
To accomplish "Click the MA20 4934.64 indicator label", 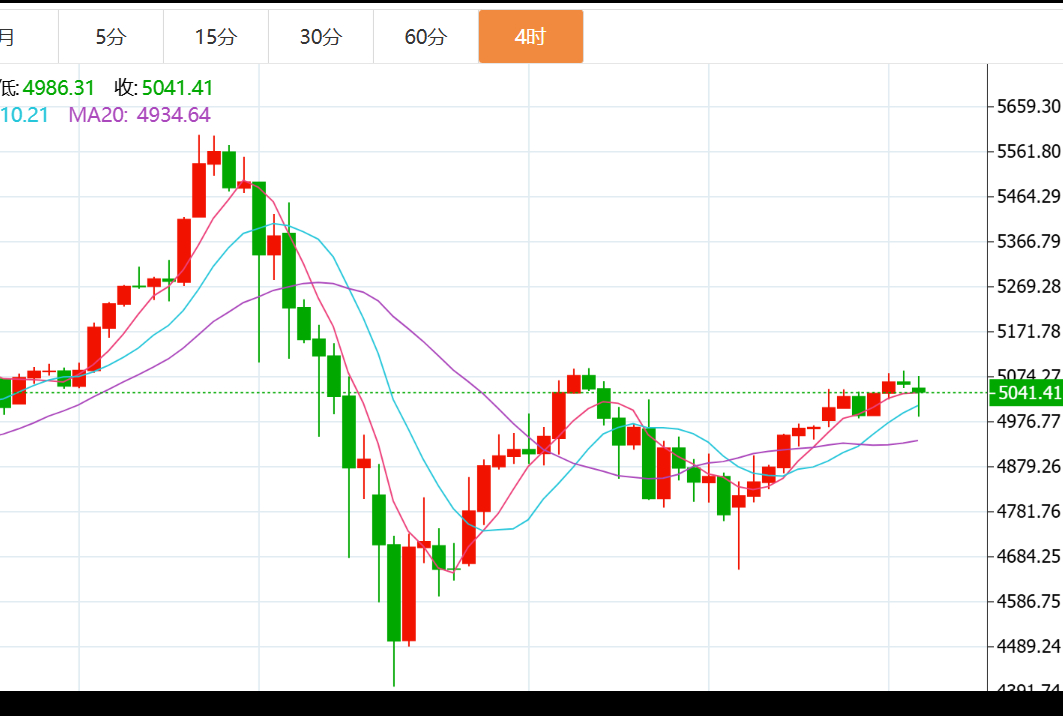I will [x=139, y=115].
